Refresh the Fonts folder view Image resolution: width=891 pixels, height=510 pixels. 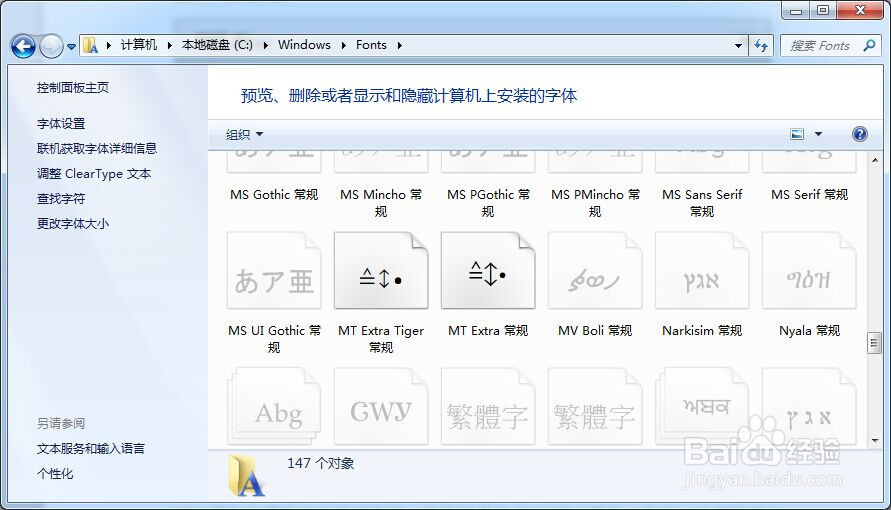pos(761,45)
